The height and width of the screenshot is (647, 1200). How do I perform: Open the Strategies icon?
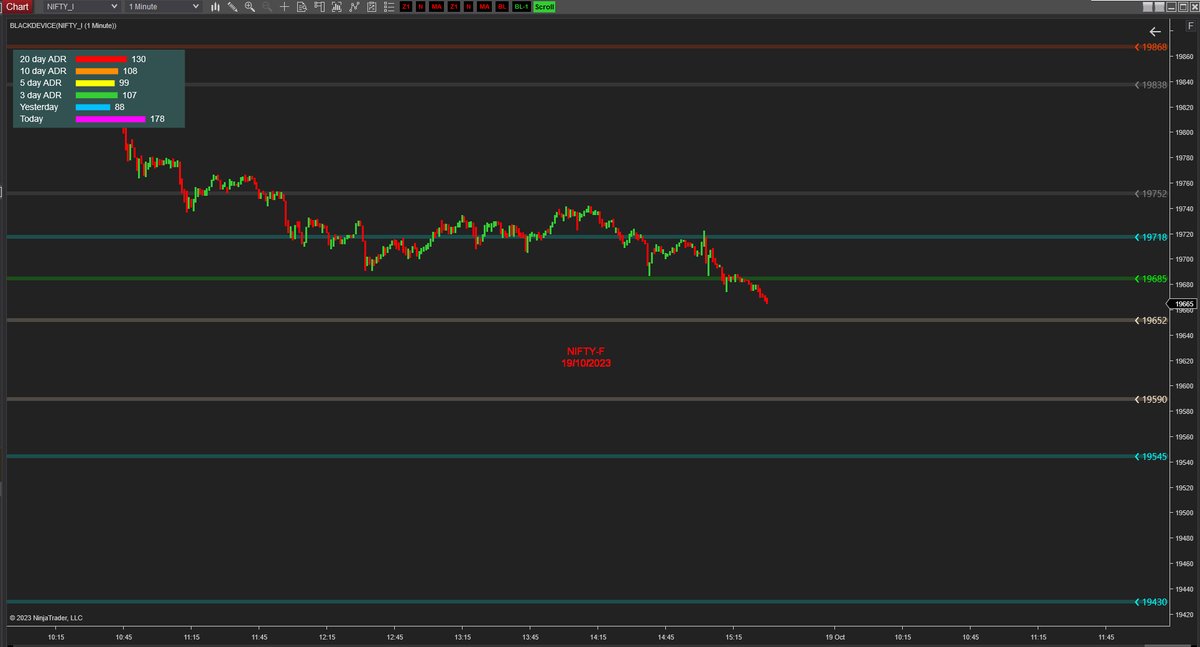[x=372, y=6]
